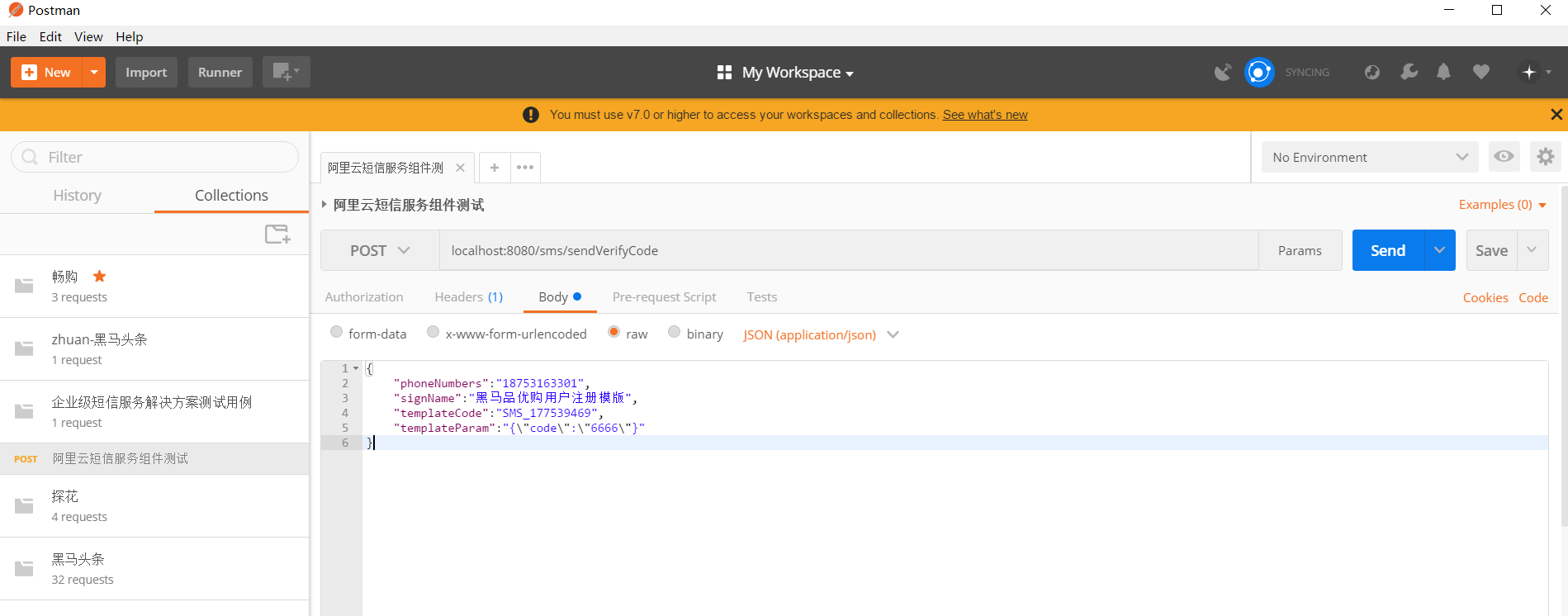
Task: Select the raw radio button
Action: coord(613,332)
